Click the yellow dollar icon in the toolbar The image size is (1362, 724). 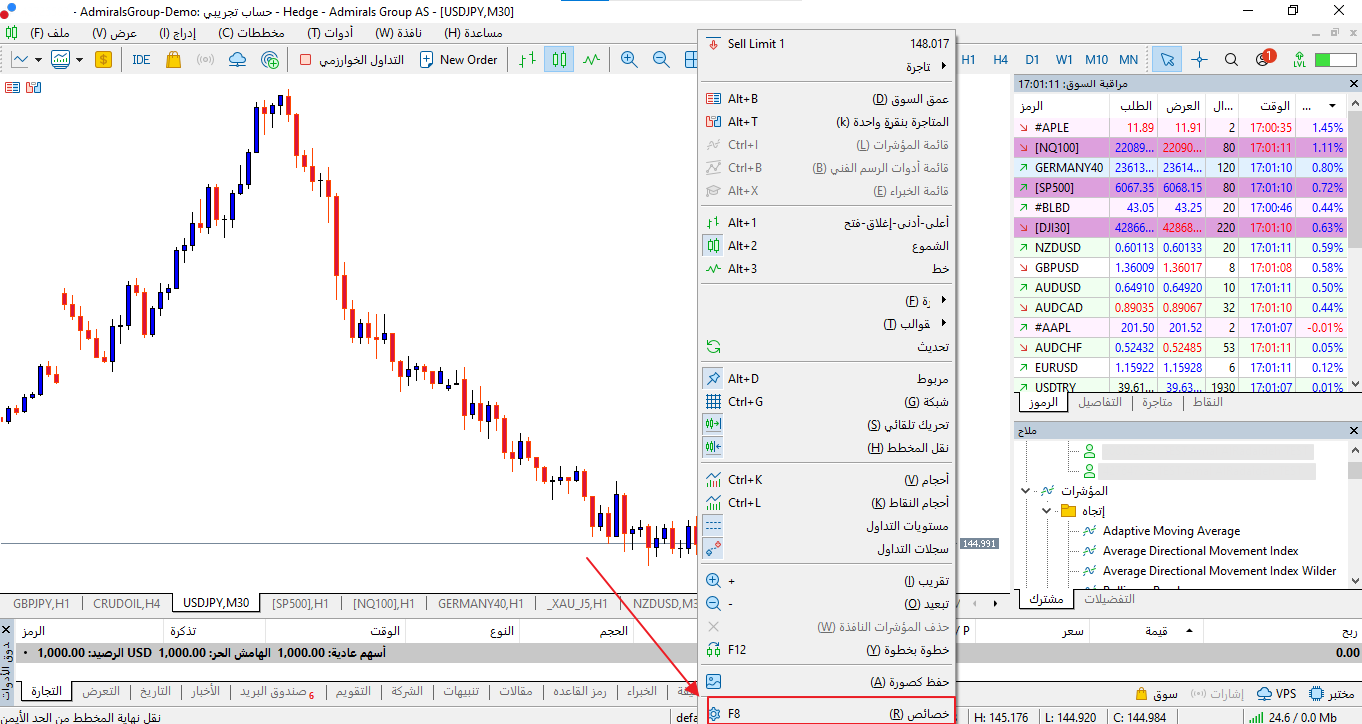point(104,60)
